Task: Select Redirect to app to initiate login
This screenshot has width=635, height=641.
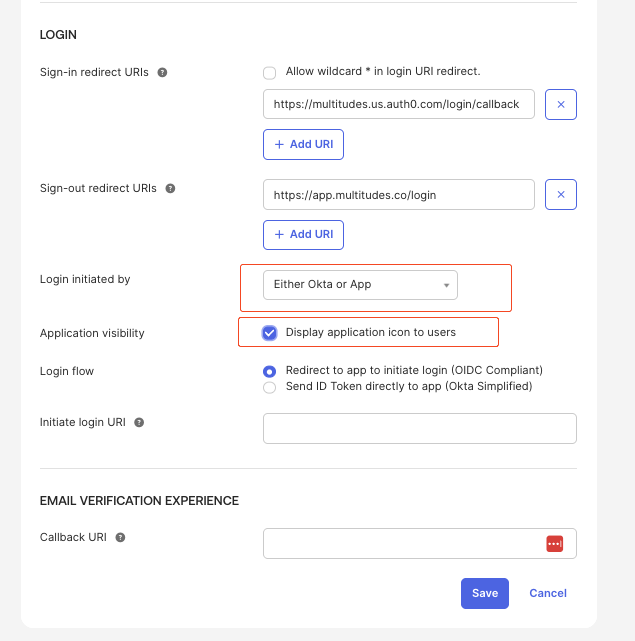Action: [269, 371]
